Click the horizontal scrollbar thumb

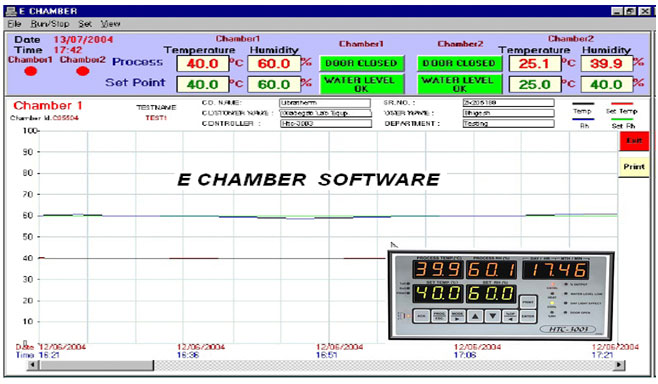coord(97,365)
